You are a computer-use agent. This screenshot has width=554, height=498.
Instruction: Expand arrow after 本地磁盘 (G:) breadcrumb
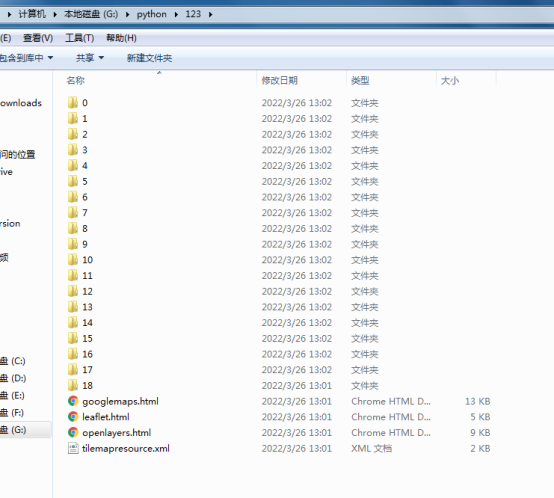pos(128,14)
